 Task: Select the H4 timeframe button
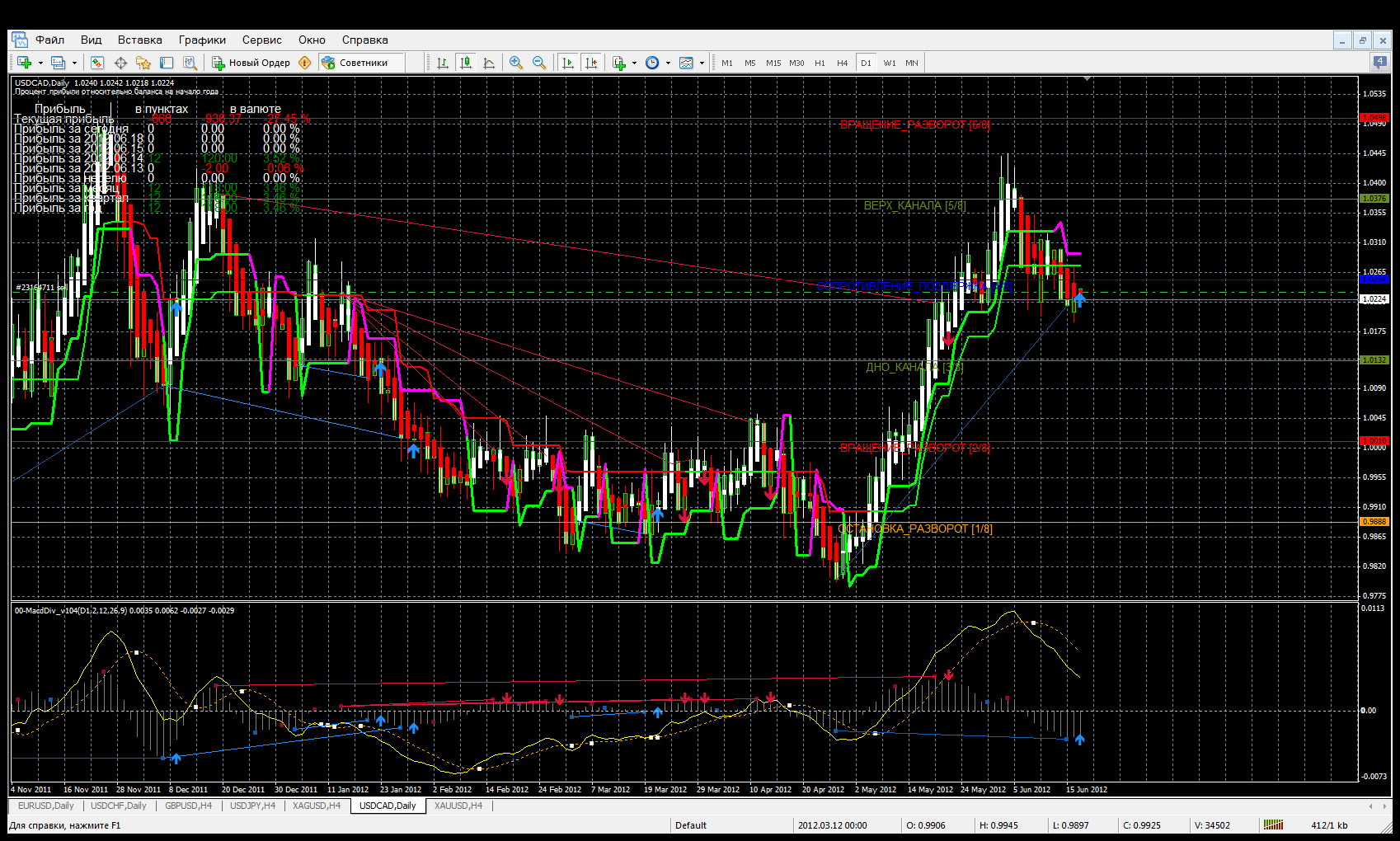[842, 63]
